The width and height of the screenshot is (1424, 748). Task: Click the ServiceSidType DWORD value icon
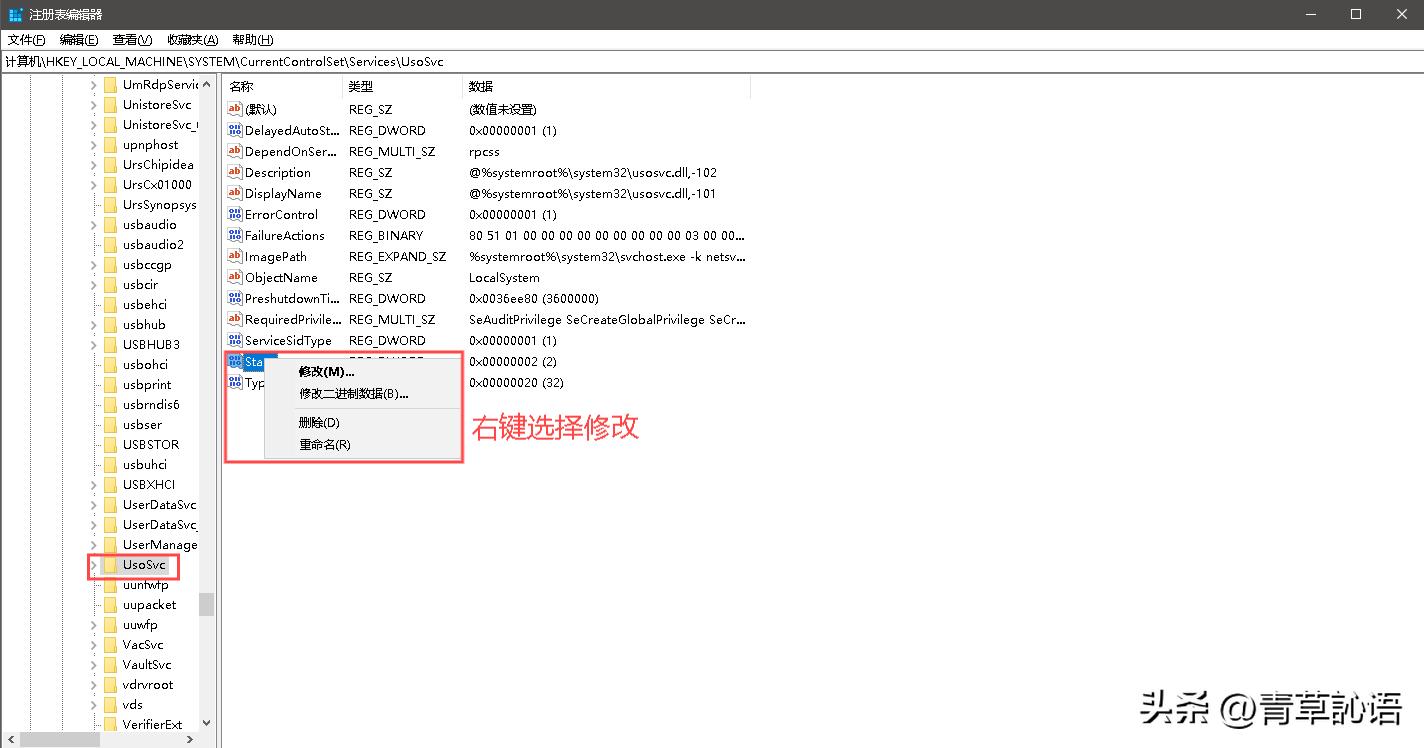(x=235, y=341)
